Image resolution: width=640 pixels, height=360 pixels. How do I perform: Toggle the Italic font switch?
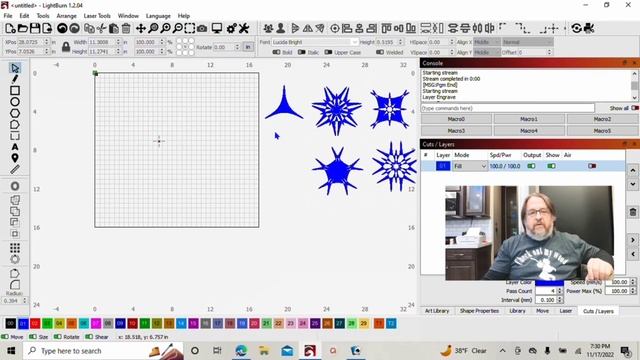pyautogui.click(x=302, y=52)
